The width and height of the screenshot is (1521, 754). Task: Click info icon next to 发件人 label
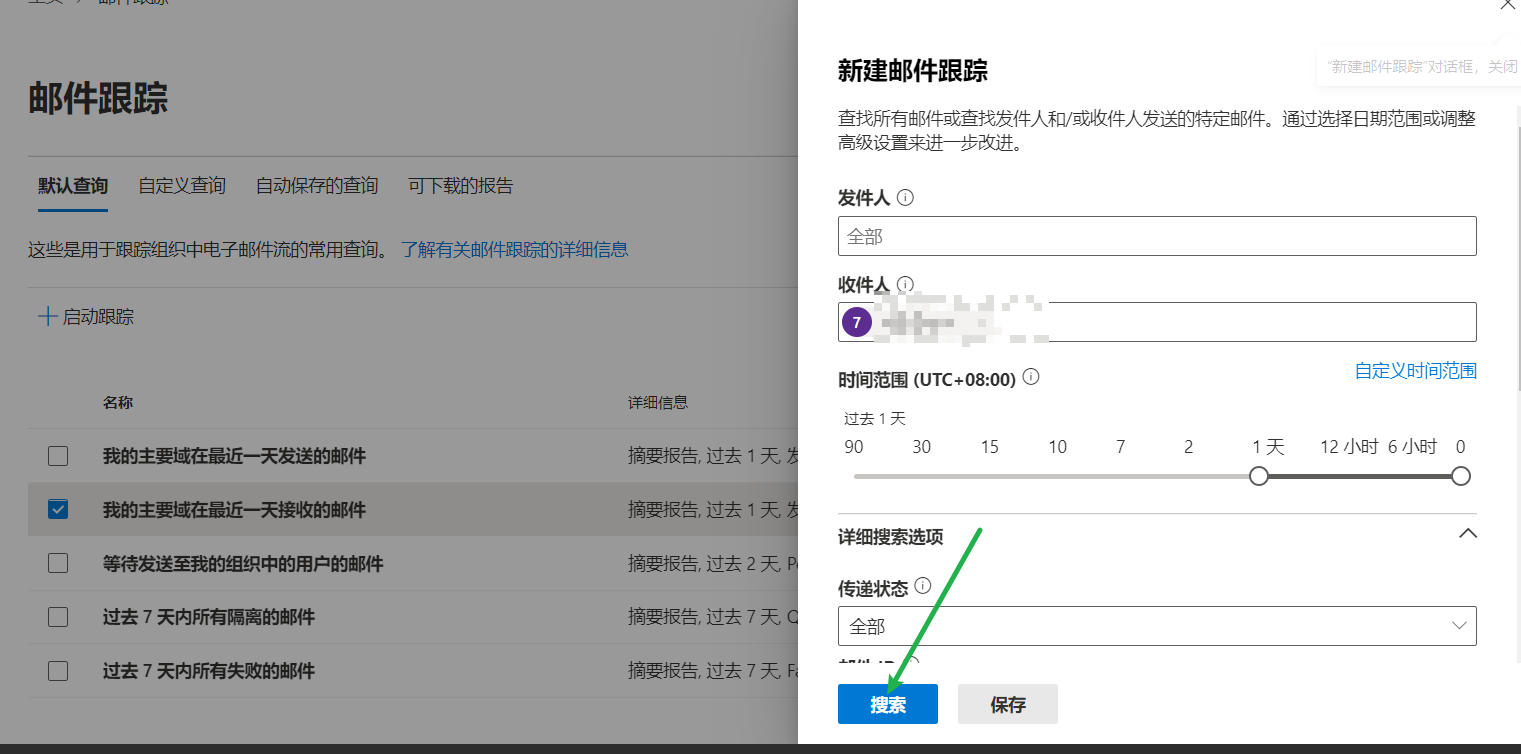point(905,198)
